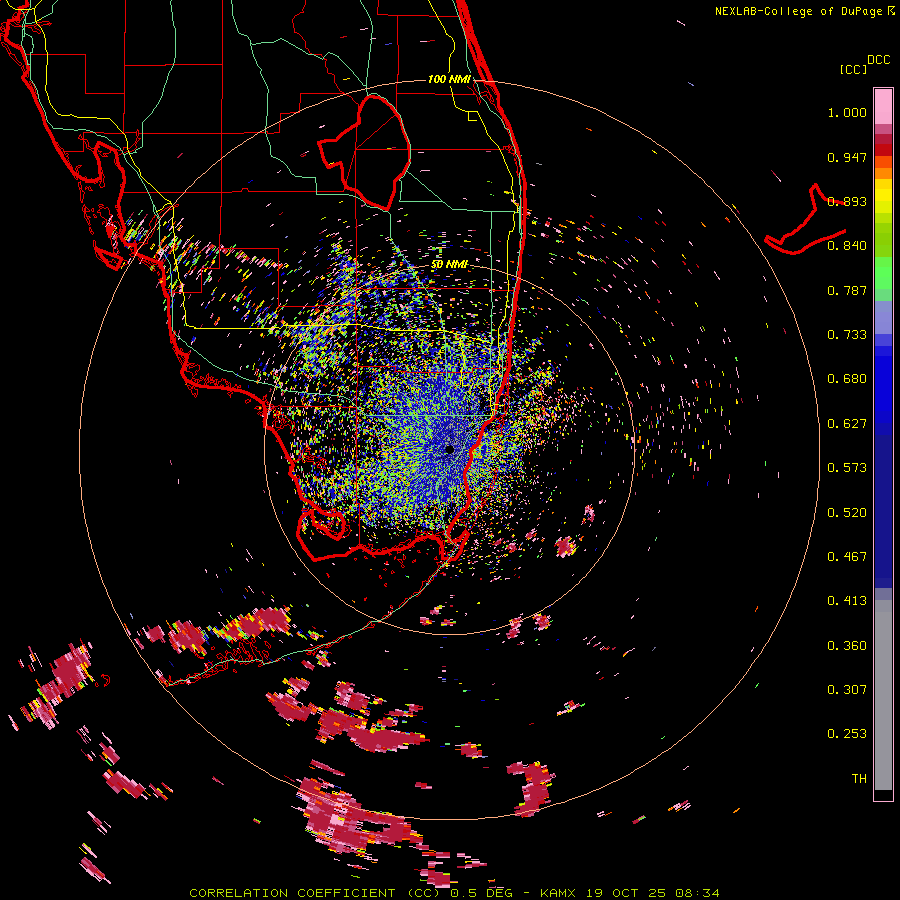Click the 0.360 value on color scale
This screenshot has height=900, width=900.
pyautogui.click(x=847, y=646)
